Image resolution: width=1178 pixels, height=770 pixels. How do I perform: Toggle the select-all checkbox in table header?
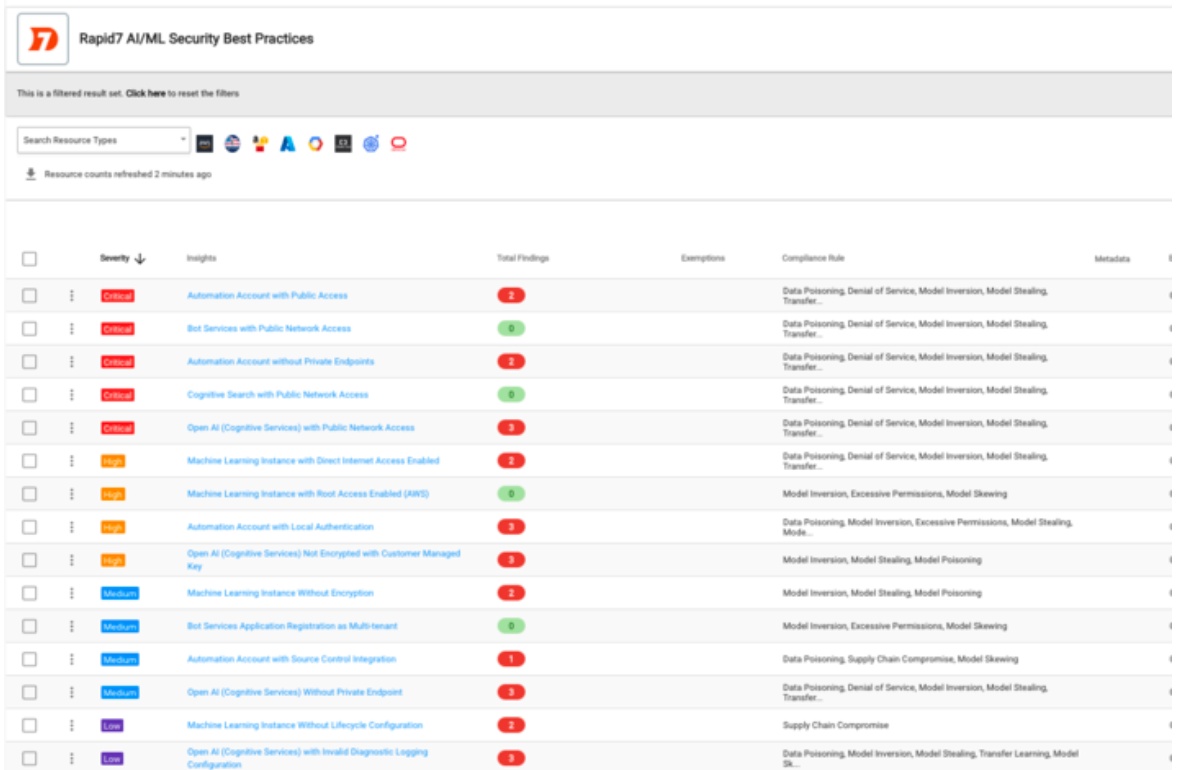click(30, 259)
